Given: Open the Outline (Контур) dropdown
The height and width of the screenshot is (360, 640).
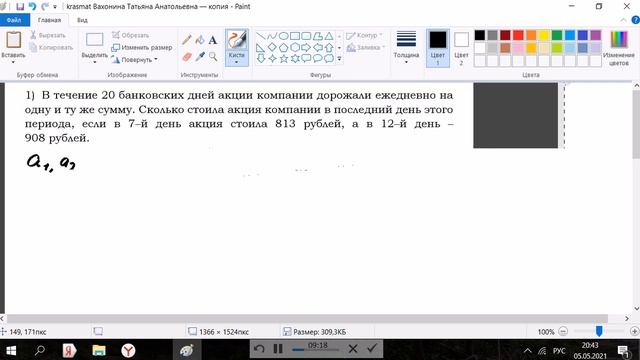Looking at the screenshot, I should (364, 36).
